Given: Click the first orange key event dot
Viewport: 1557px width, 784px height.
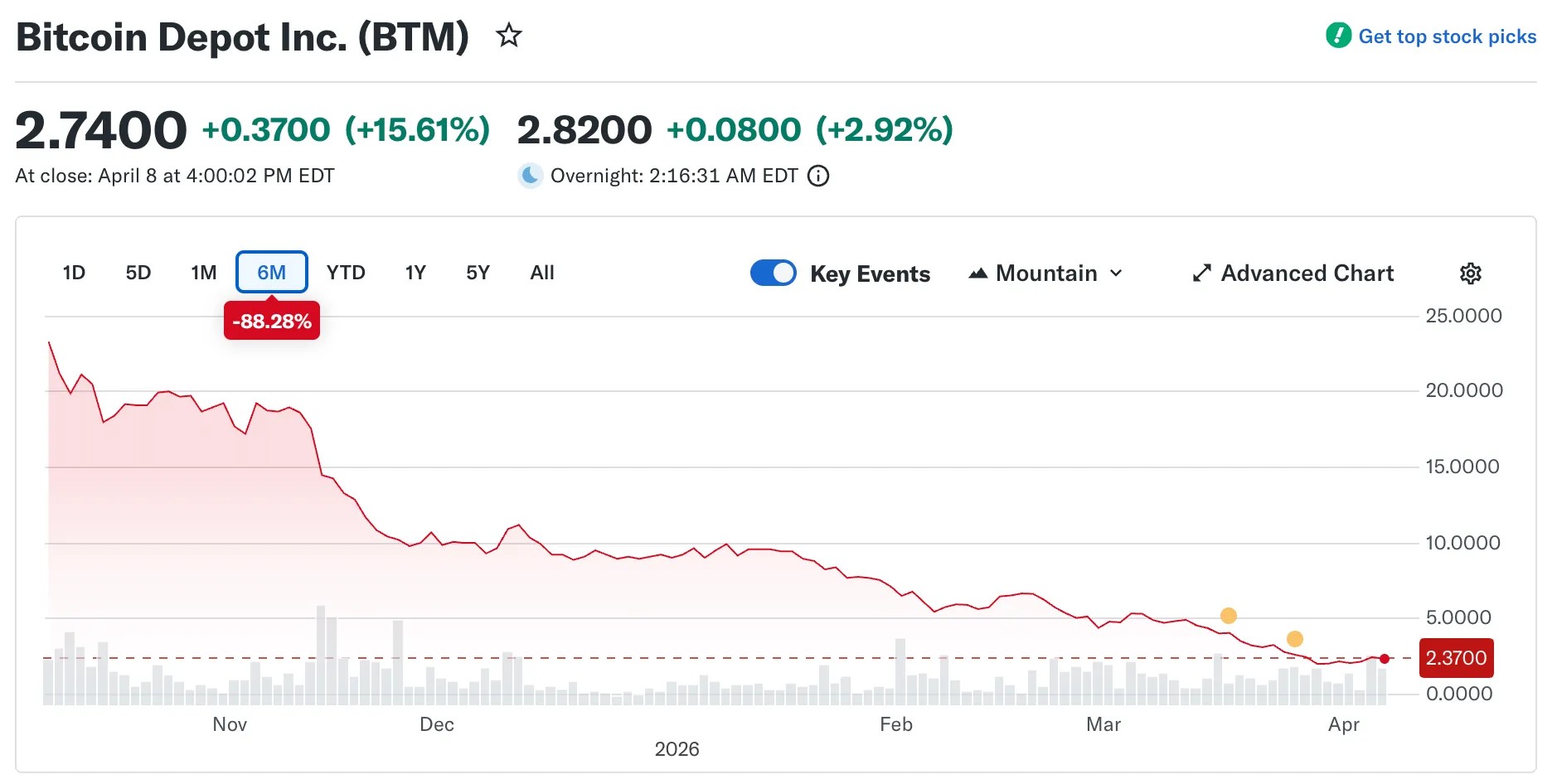Looking at the screenshot, I should [x=1229, y=616].
